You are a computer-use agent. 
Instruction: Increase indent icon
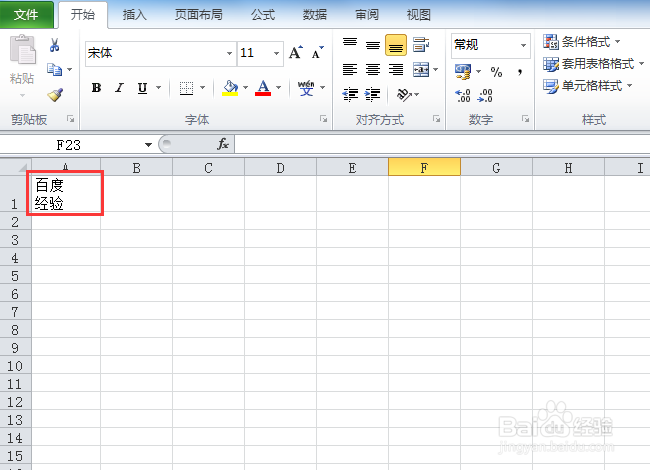point(372,94)
